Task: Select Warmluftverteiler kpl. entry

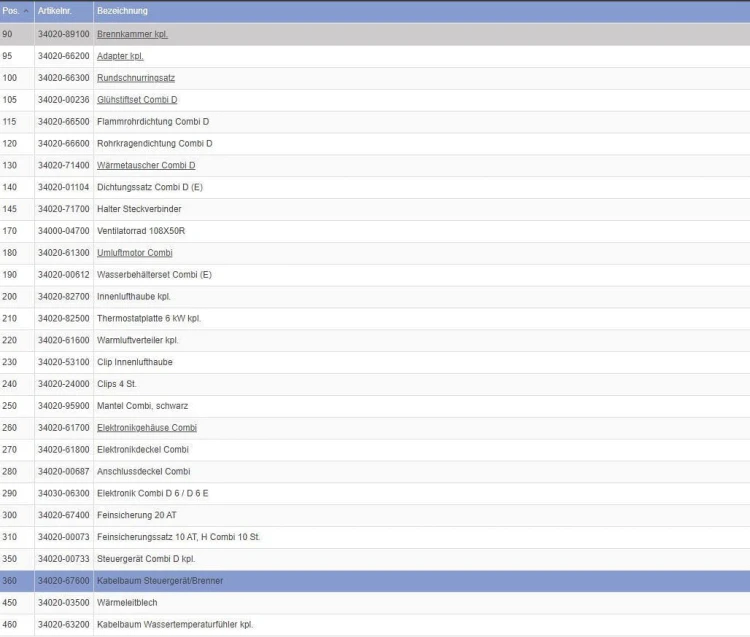Action: 138,340
